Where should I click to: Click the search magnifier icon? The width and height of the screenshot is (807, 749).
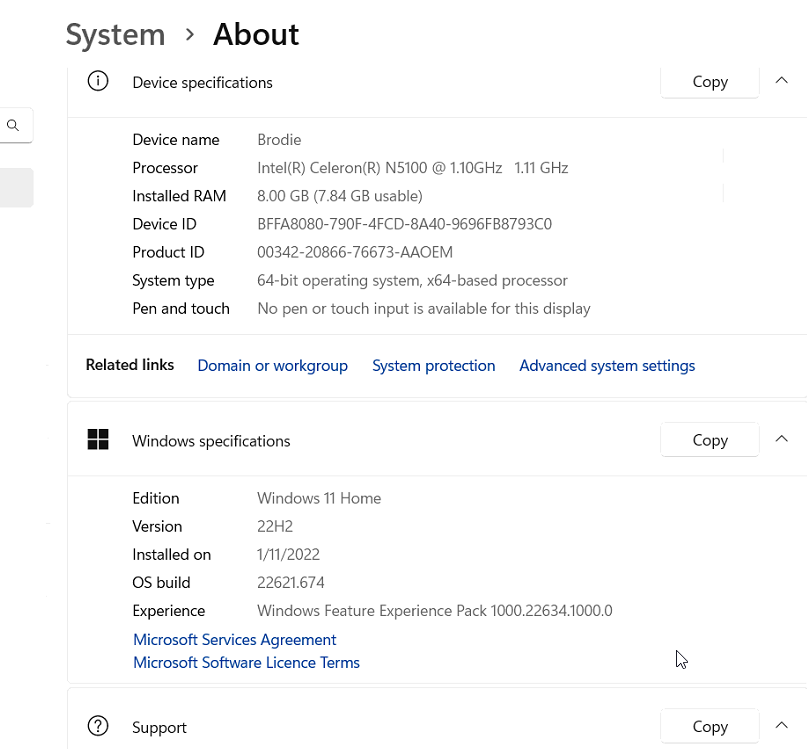13,125
